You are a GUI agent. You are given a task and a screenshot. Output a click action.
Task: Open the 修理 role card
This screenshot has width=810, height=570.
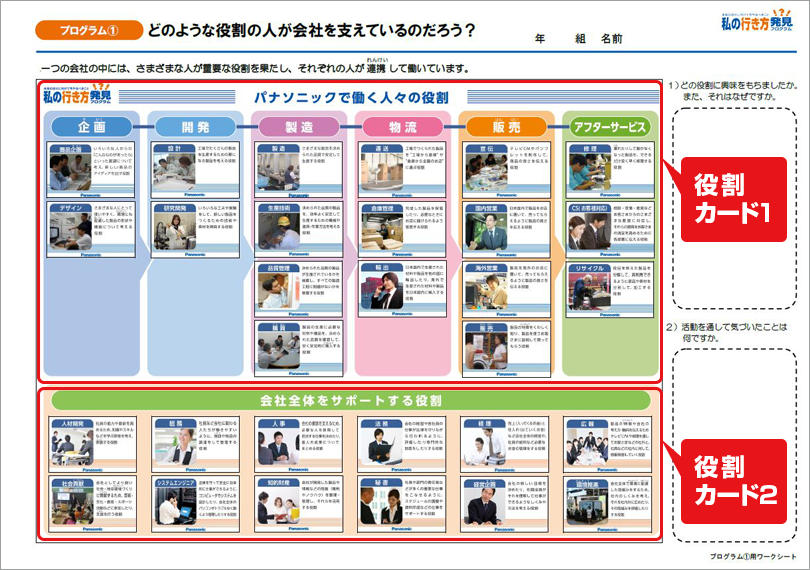[610, 170]
